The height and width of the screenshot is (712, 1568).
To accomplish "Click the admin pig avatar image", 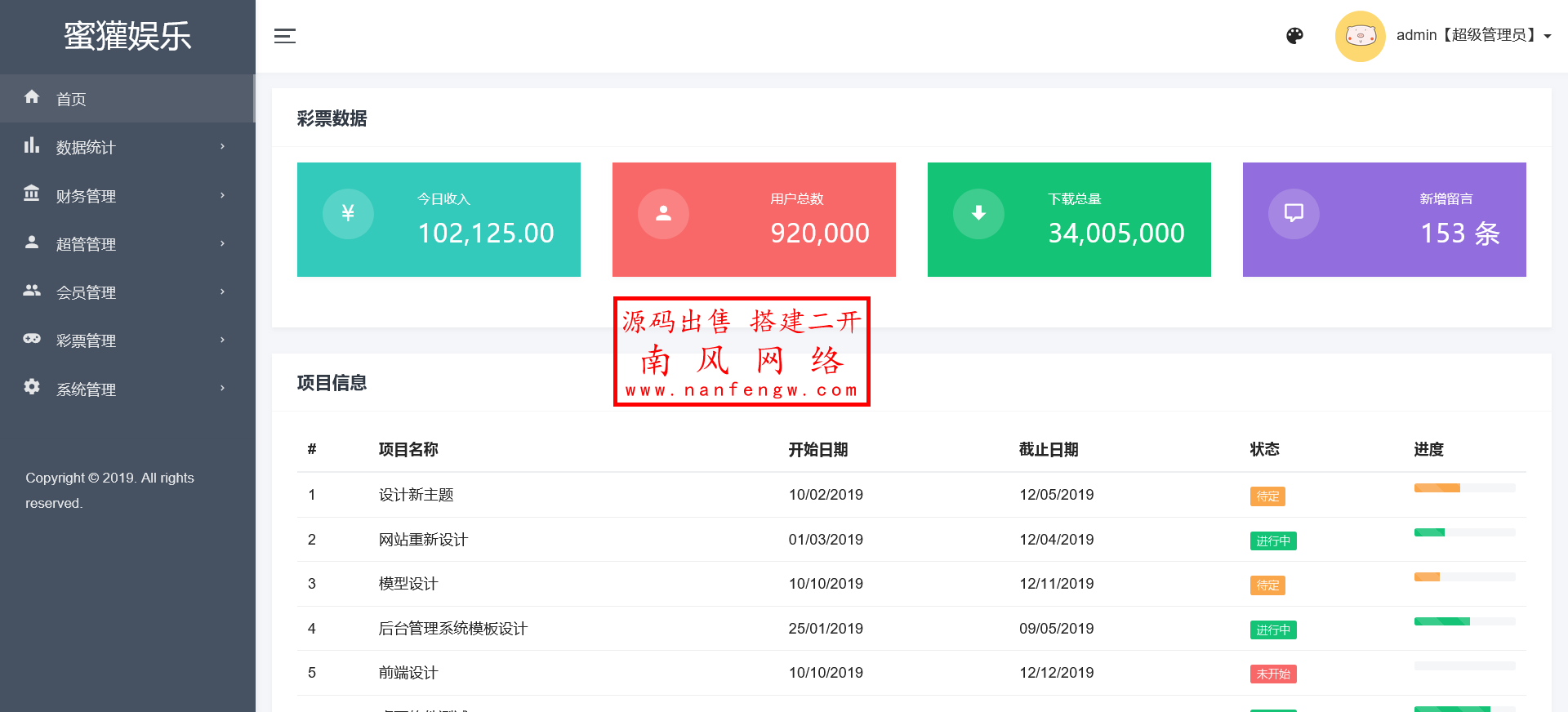I will click(x=1360, y=36).
